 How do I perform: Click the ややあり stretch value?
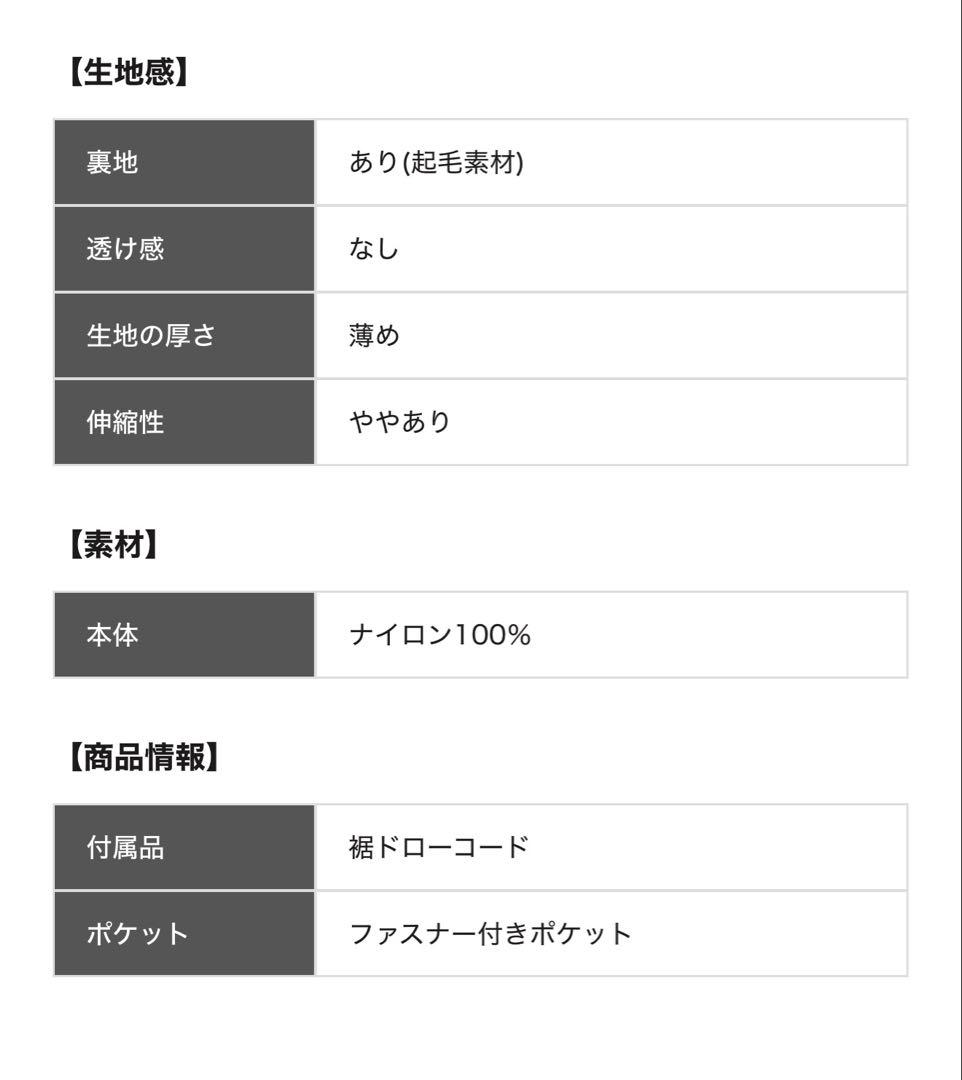(399, 422)
